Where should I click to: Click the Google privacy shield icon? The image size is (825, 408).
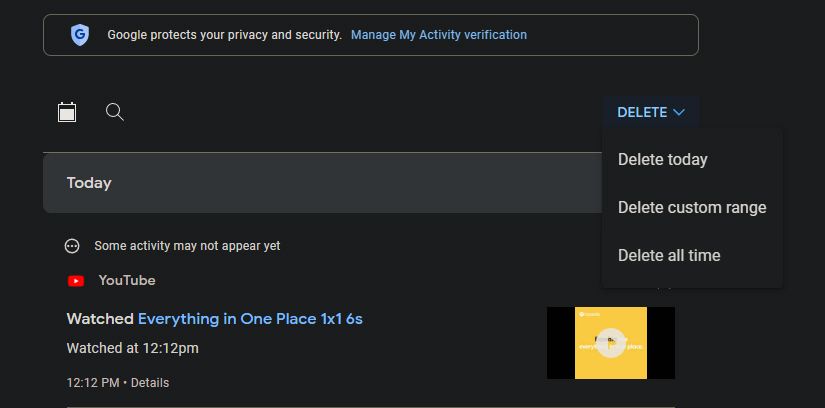point(80,35)
